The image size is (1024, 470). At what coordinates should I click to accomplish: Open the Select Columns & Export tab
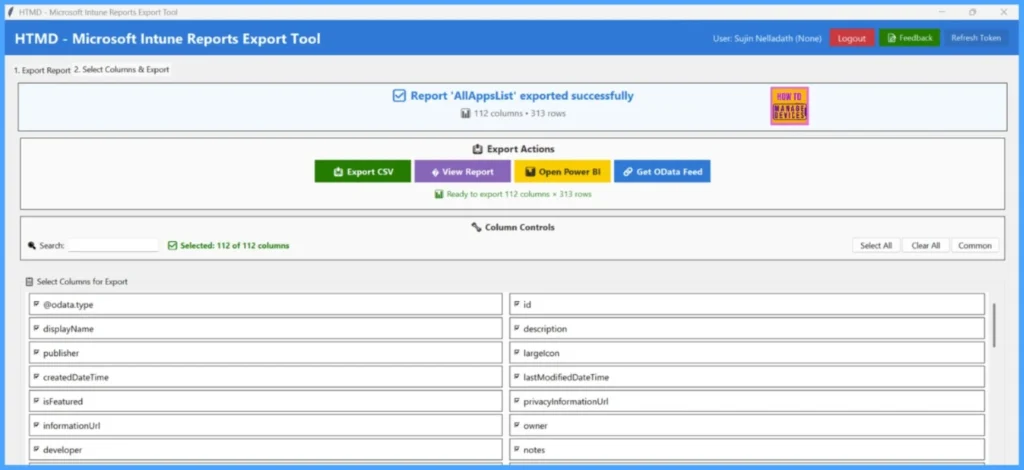(121, 69)
